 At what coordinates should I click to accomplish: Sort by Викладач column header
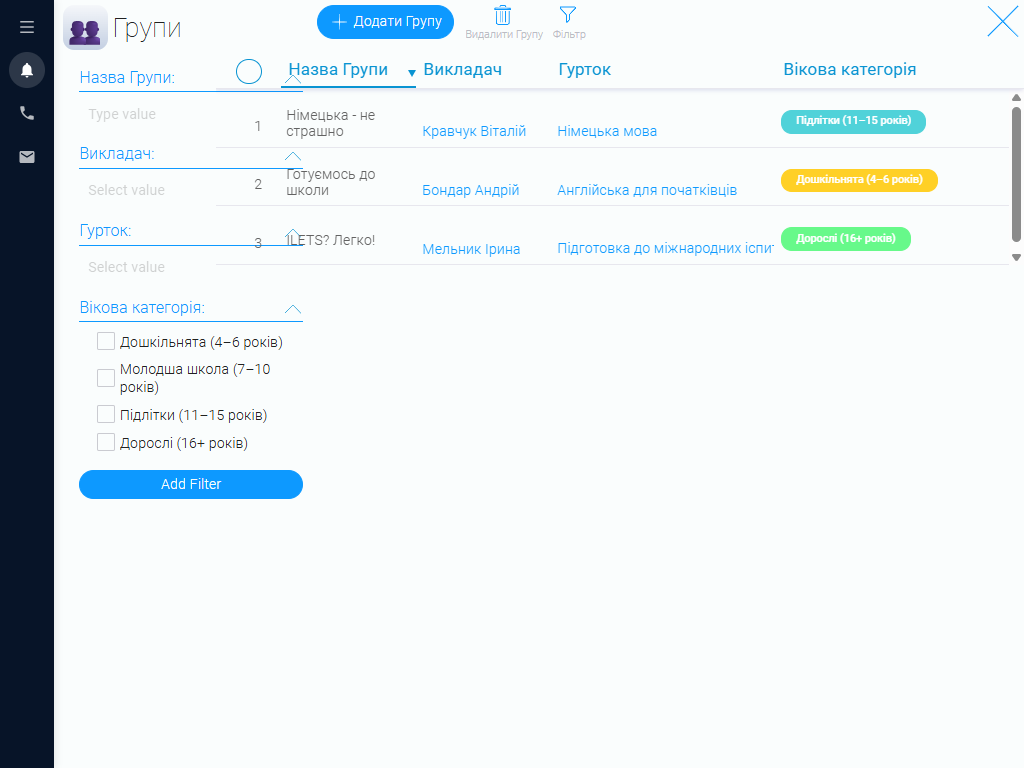(x=462, y=69)
